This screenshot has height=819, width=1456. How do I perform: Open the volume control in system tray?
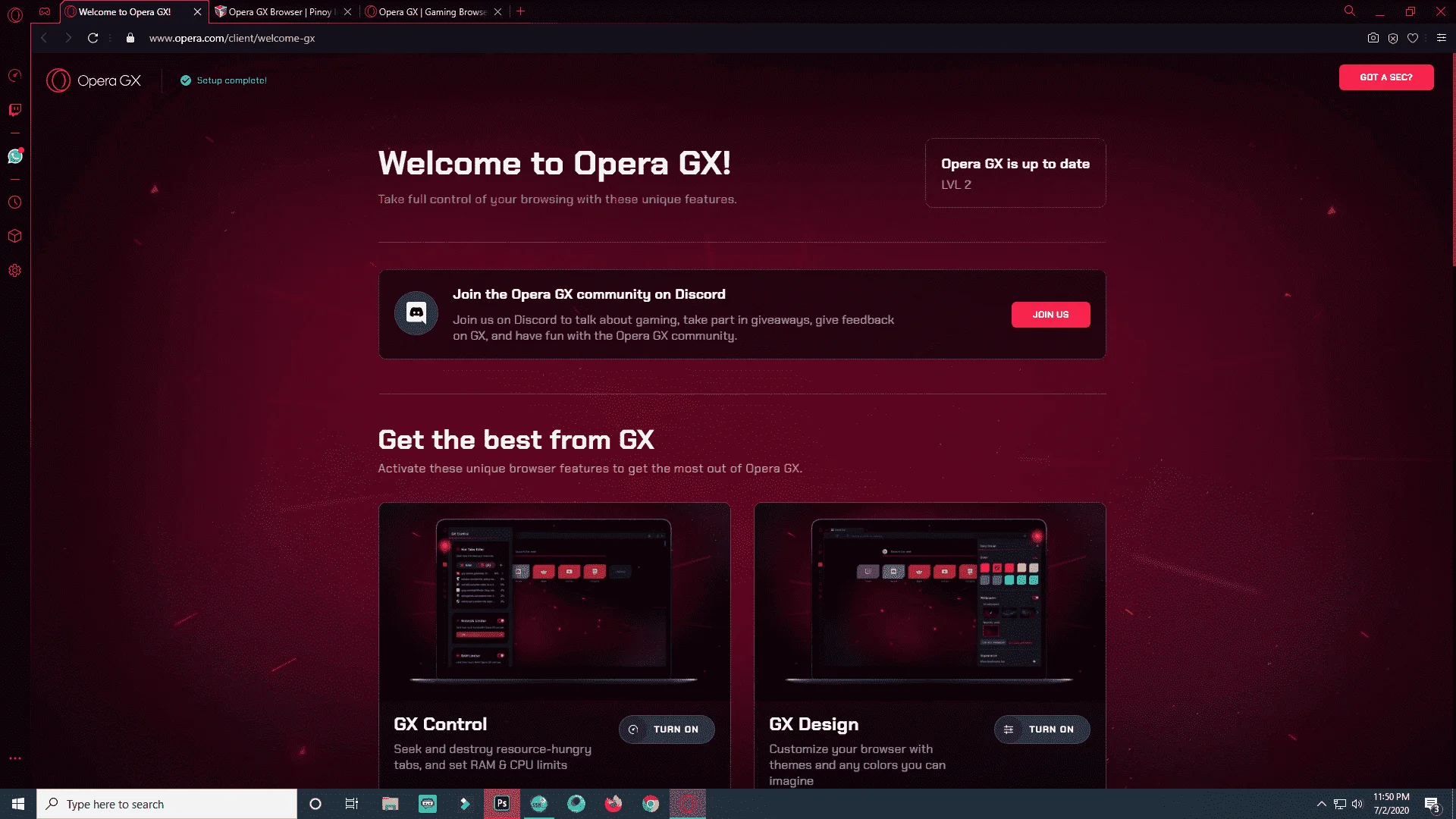pyautogui.click(x=1357, y=804)
